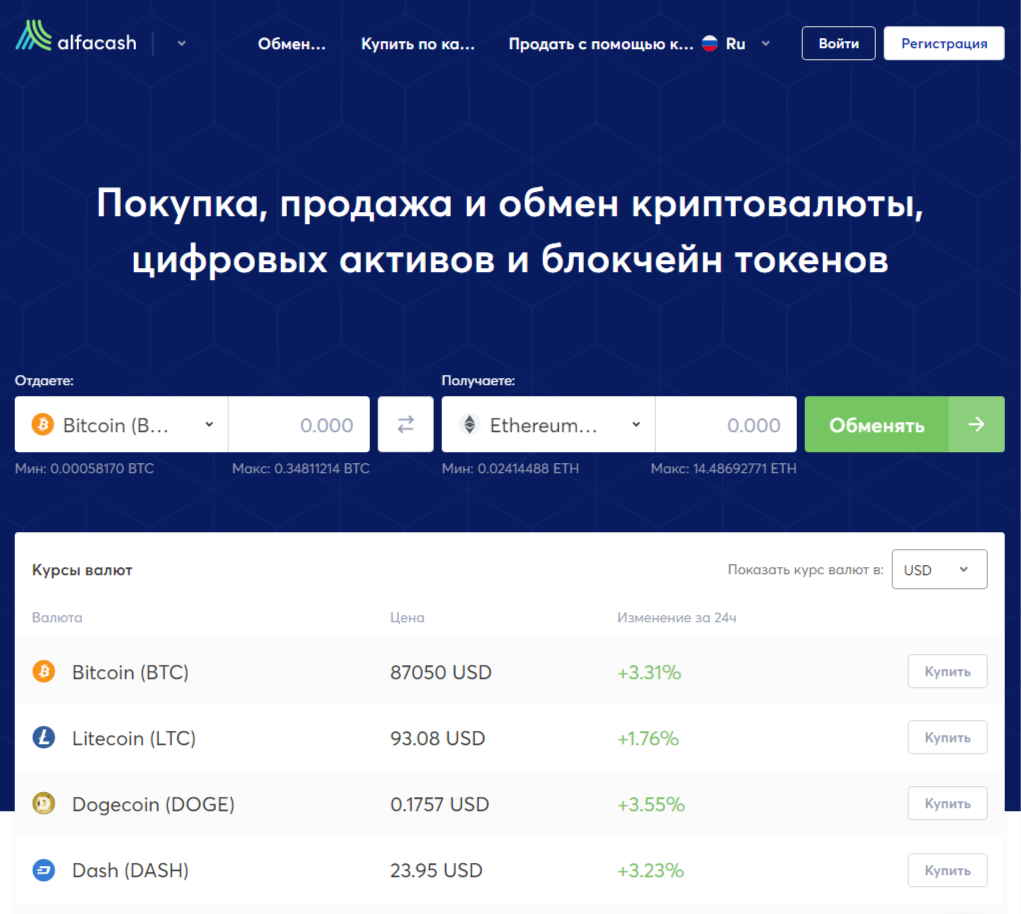Click the Мин: 0.00058170 BTC text

click(85, 469)
